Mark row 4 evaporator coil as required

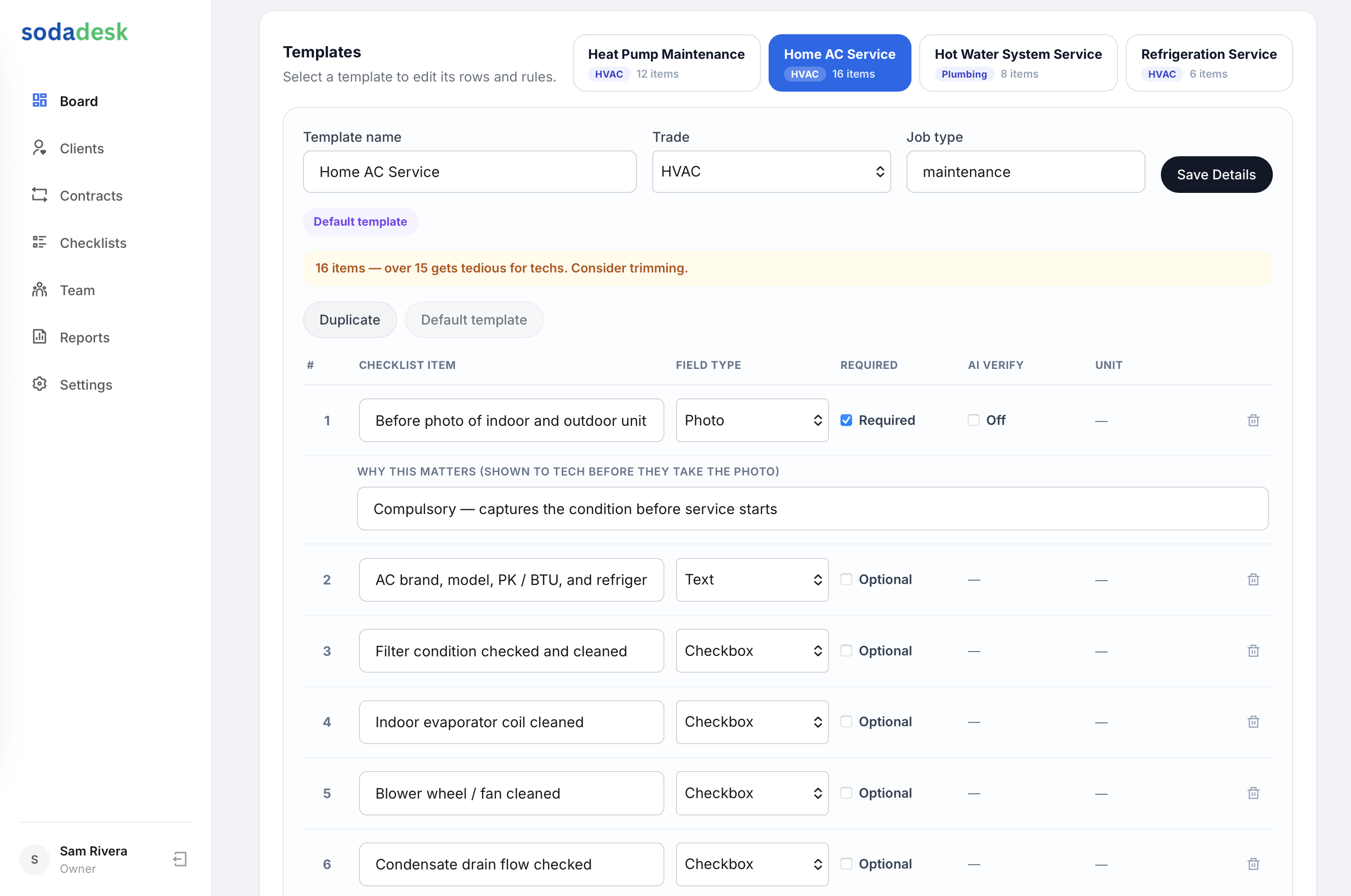click(x=846, y=721)
